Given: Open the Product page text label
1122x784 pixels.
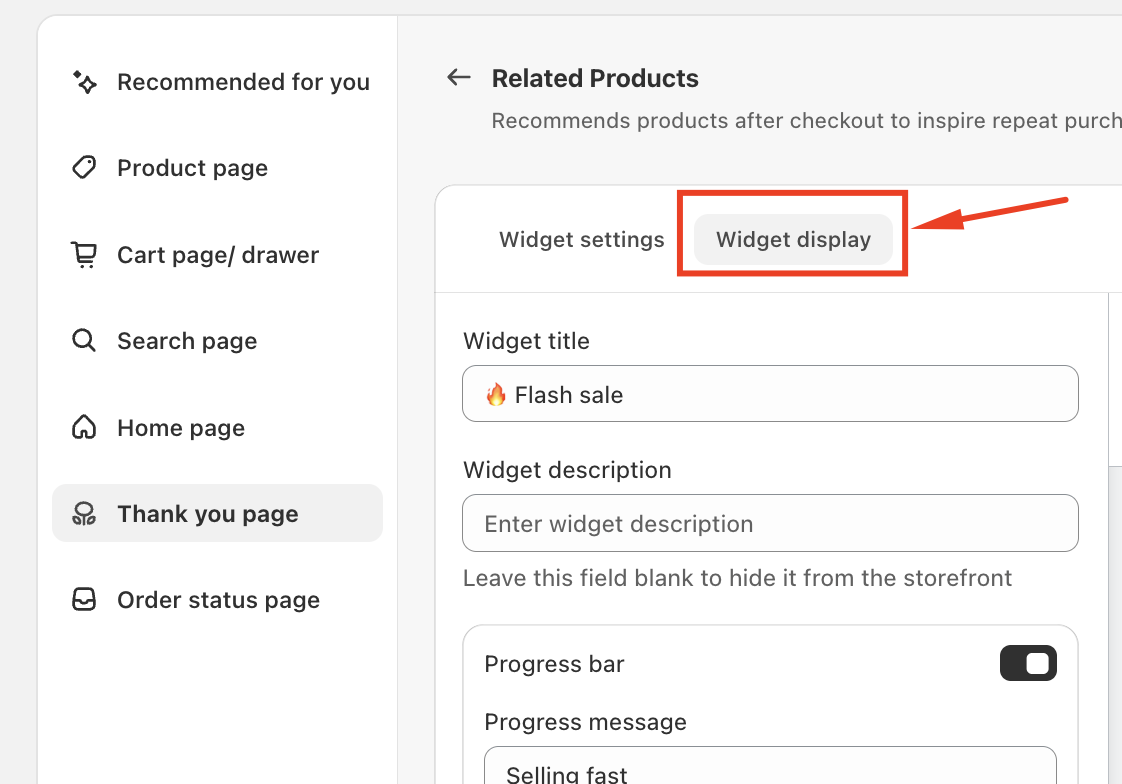Looking at the screenshot, I should [x=192, y=168].
